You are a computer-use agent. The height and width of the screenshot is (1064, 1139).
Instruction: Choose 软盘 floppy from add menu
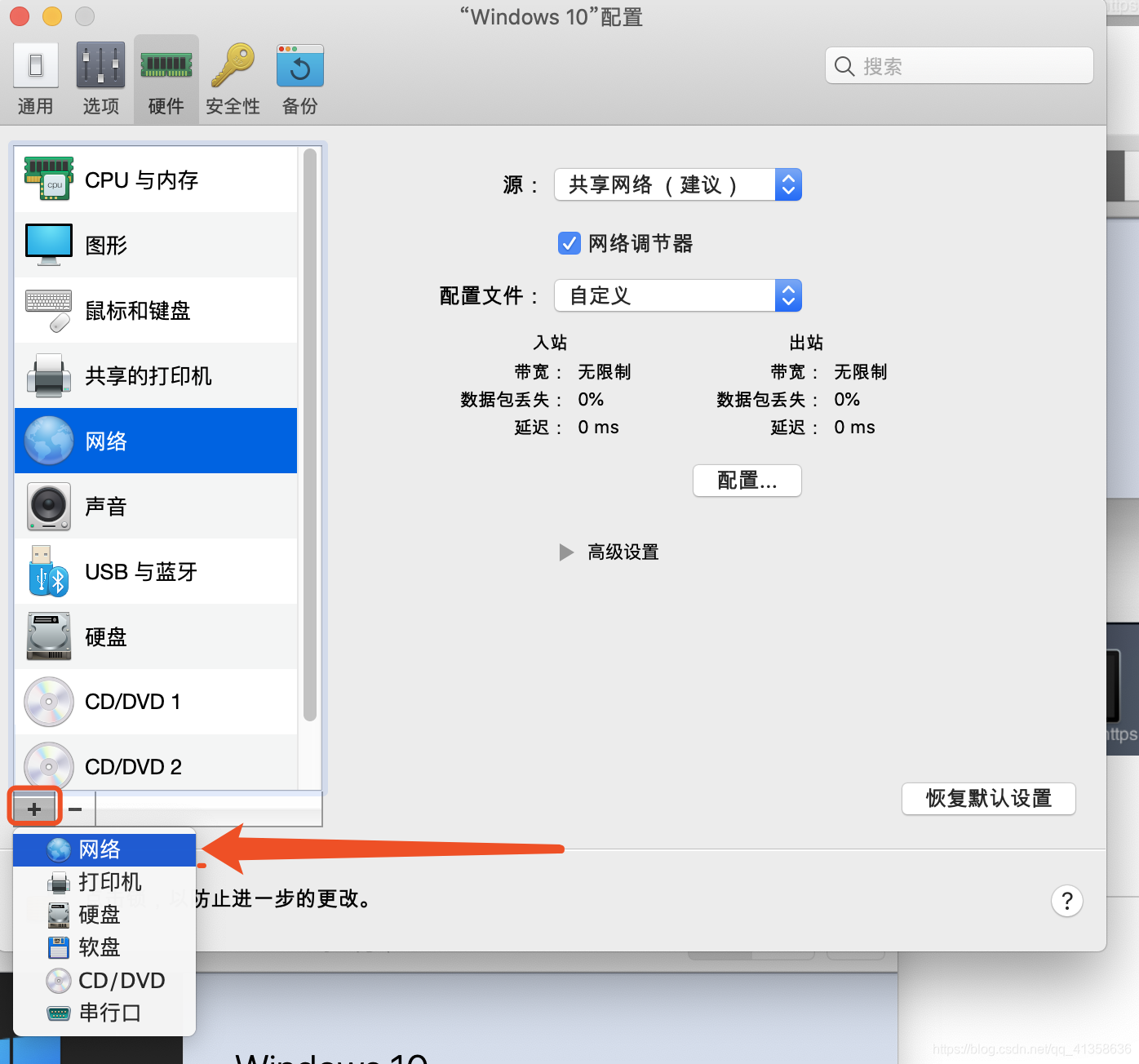coord(104,947)
